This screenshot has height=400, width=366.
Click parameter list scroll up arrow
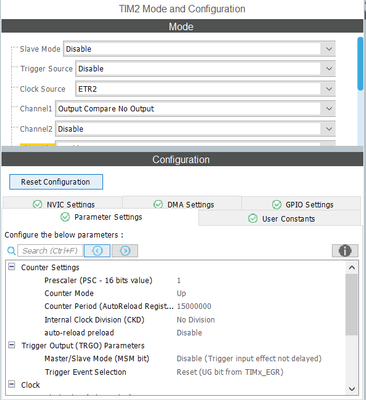tap(352, 267)
